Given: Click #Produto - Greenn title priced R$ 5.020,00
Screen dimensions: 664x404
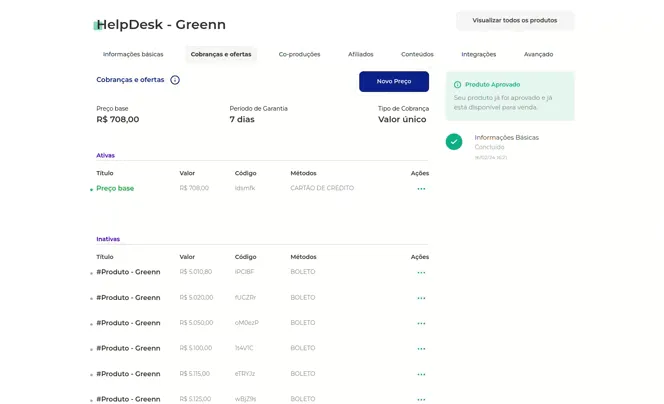Looking at the screenshot, I should click(x=128, y=298).
